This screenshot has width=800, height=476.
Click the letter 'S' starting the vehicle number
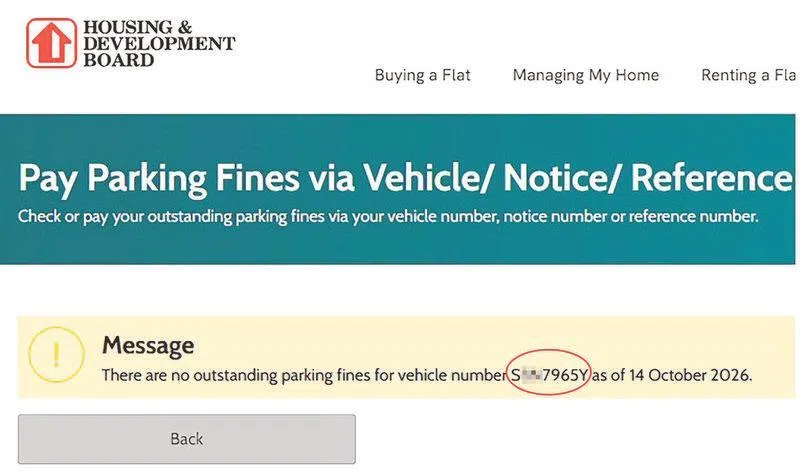[515, 375]
